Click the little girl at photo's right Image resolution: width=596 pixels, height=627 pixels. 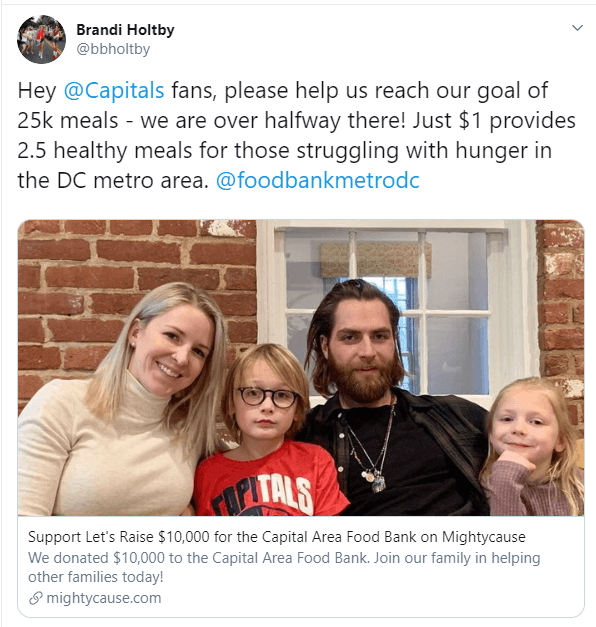[x=532, y=448]
